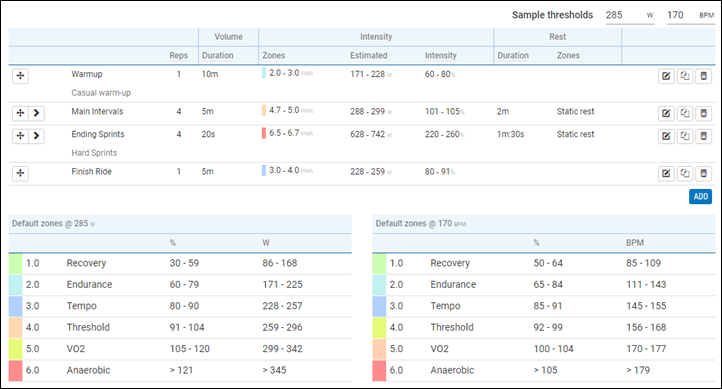Screen dimensions: 722x389
Task: Click the Rest group header
Action: click(x=558, y=37)
